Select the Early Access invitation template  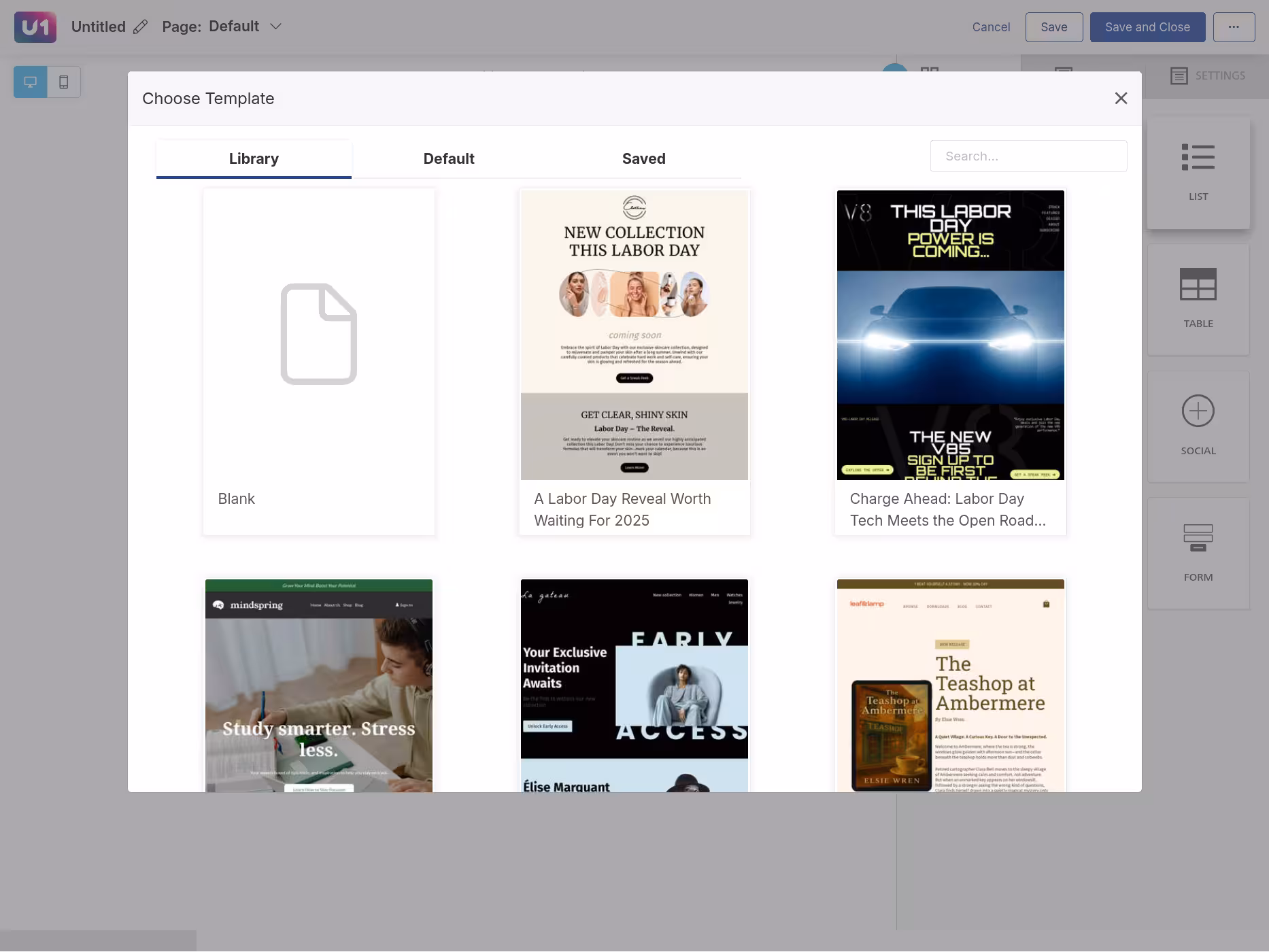[634, 685]
